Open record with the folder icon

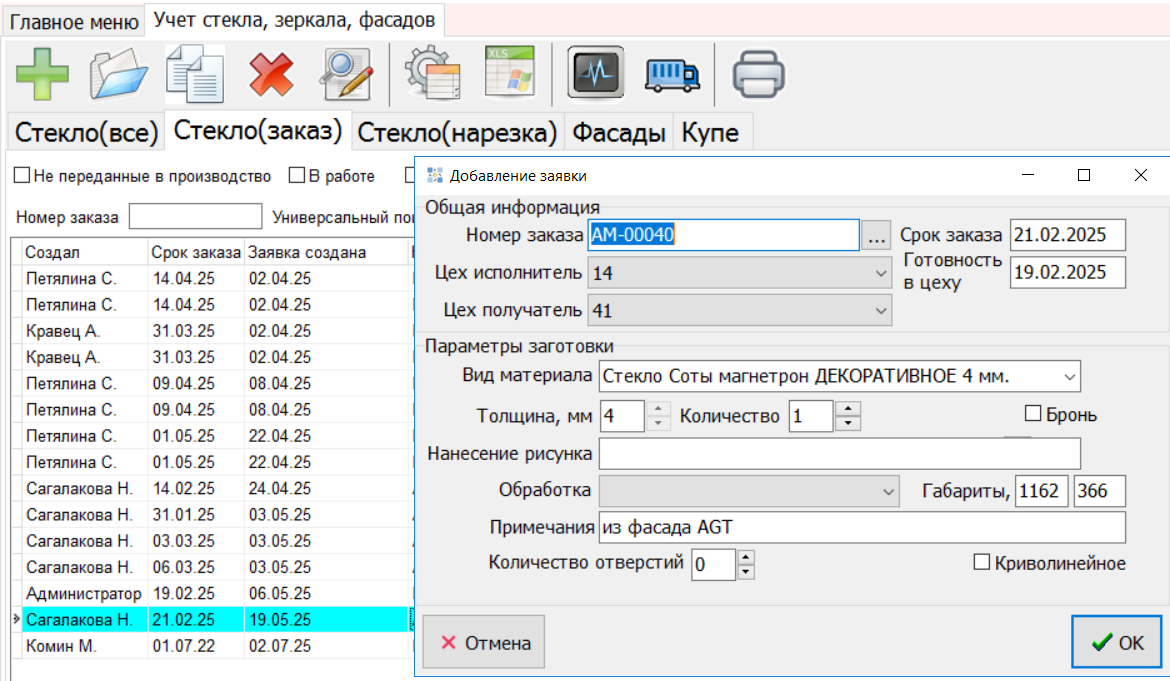(x=119, y=74)
